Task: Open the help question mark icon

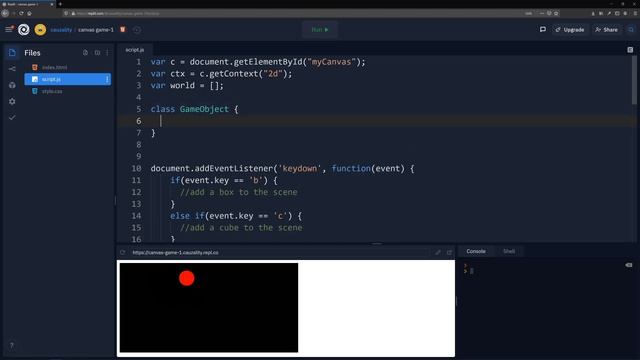Action: pos(12,345)
